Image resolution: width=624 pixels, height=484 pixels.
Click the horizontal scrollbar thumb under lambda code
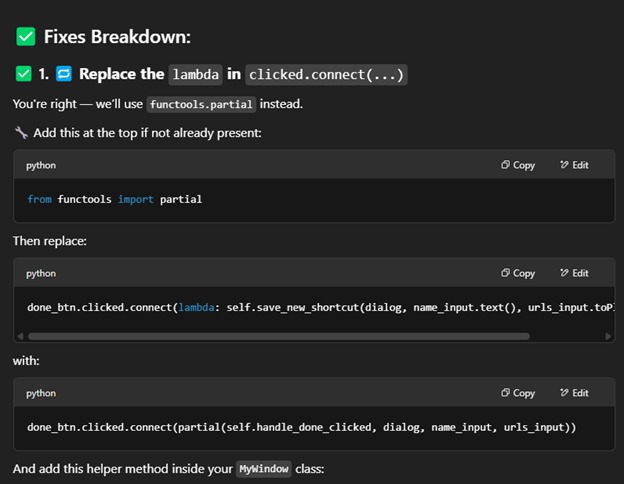pyautogui.click(x=279, y=336)
